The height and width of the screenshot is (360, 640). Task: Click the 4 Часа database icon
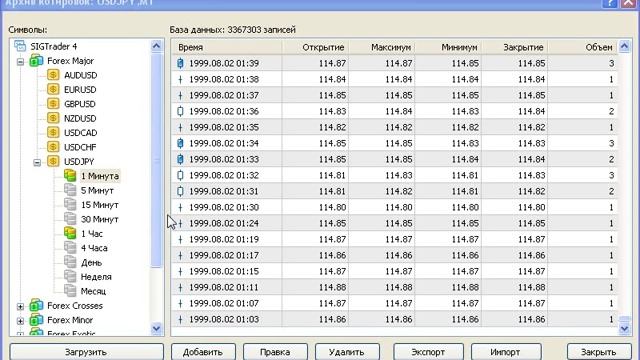pyautogui.click(x=70, y=248)
